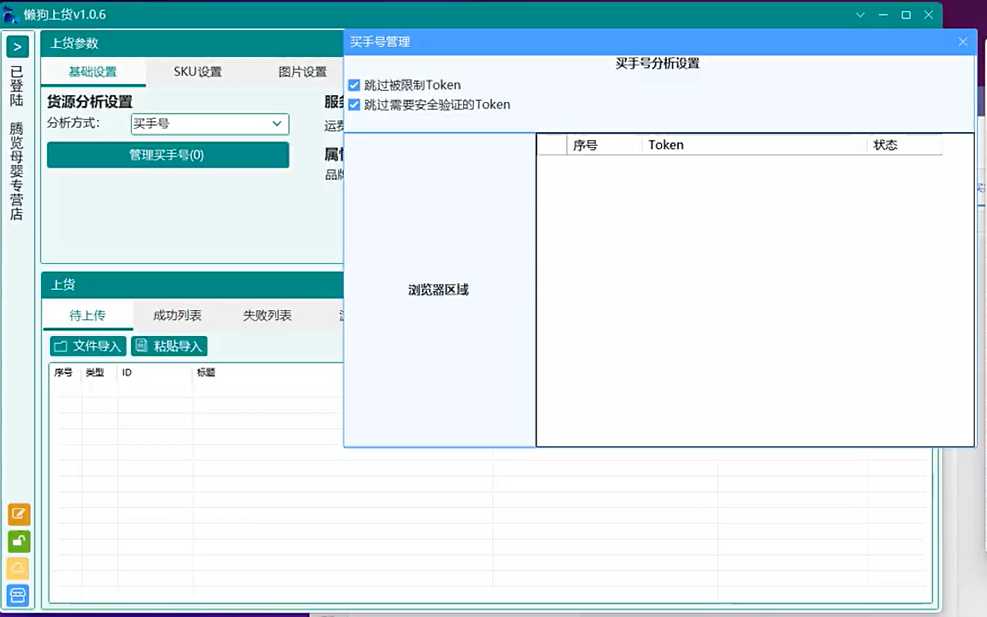The height and width of the screenshot is (617, 987).
Task: Click the 货源分析设置 heading
Action: click(x=90, y=101)
